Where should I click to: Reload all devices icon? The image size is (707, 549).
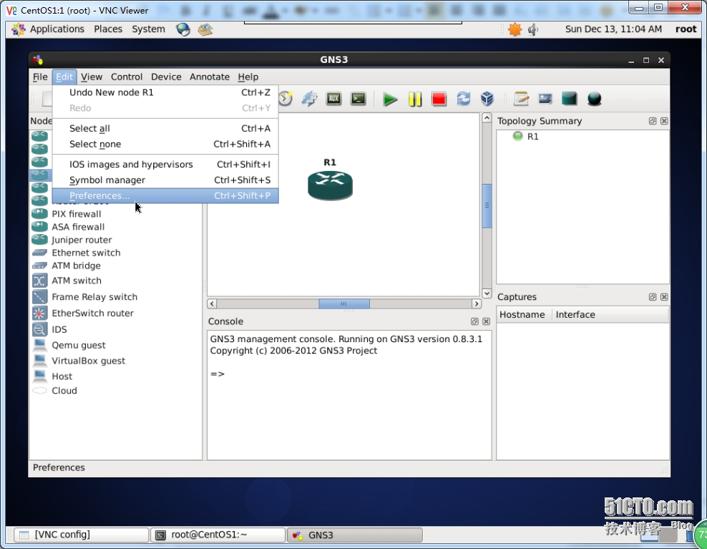coord(464,99)
